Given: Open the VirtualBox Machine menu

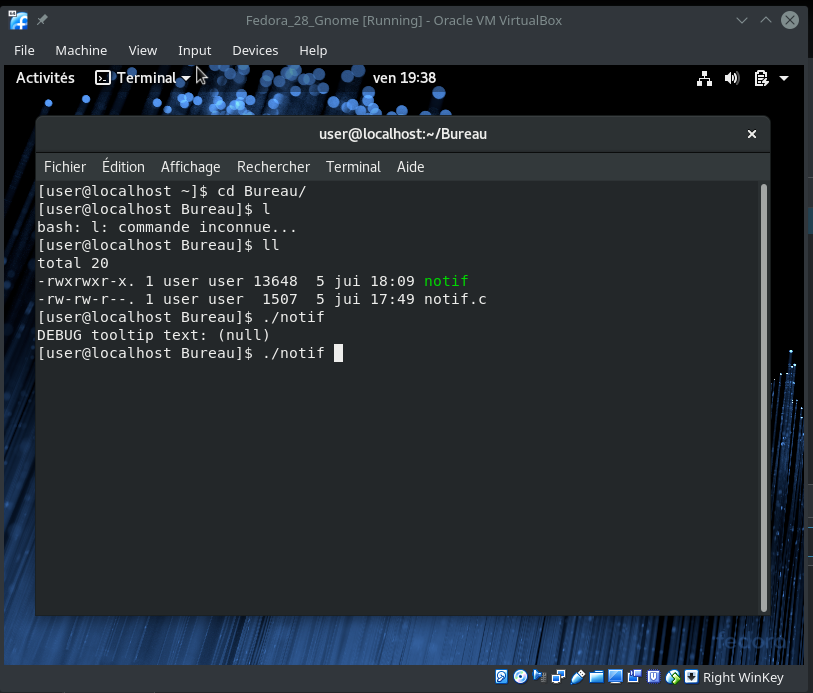Looking at the screenshot, I should [81, 50].
